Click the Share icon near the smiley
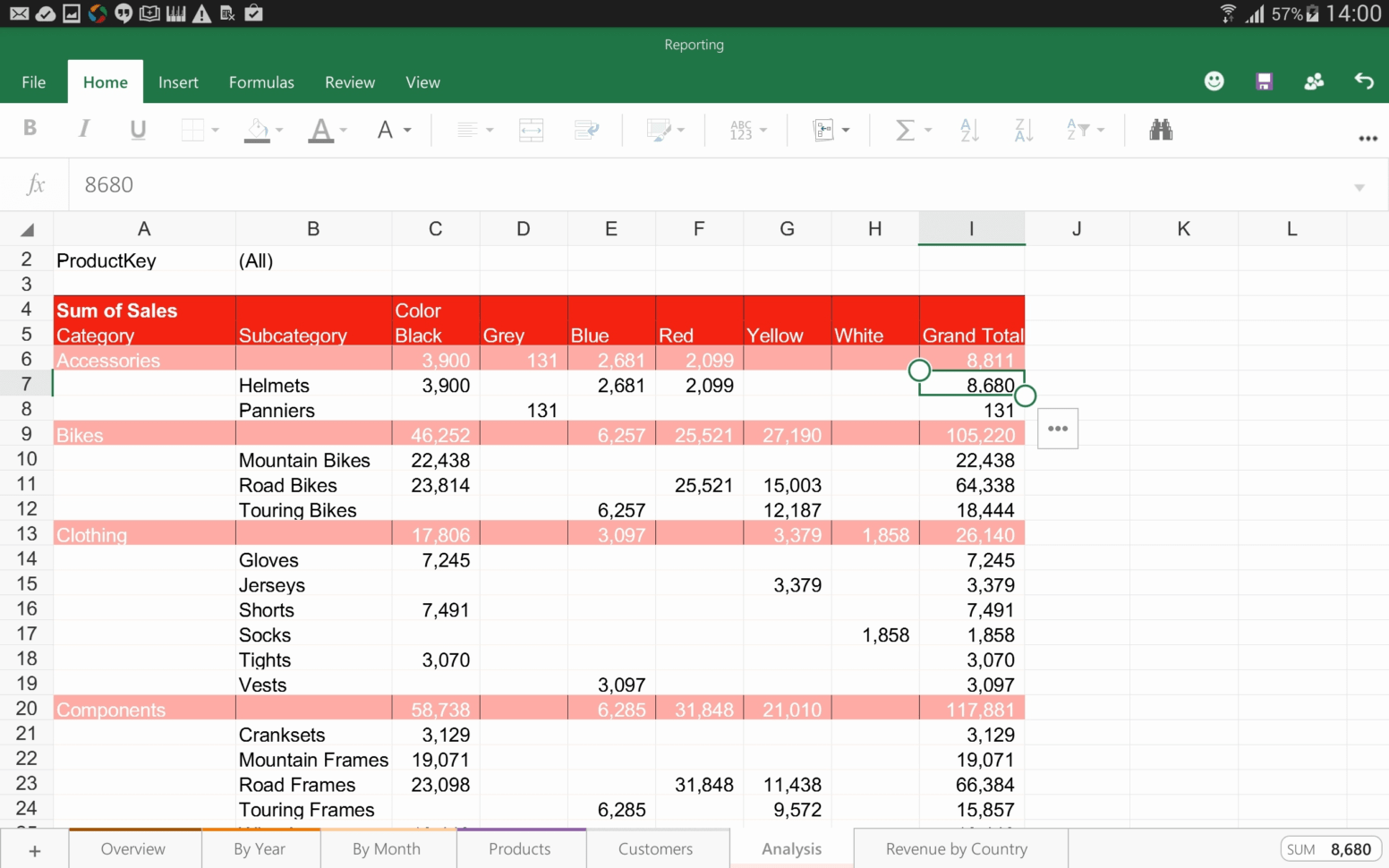The height and width of the screenshot is (868, 1389). 1313,81
